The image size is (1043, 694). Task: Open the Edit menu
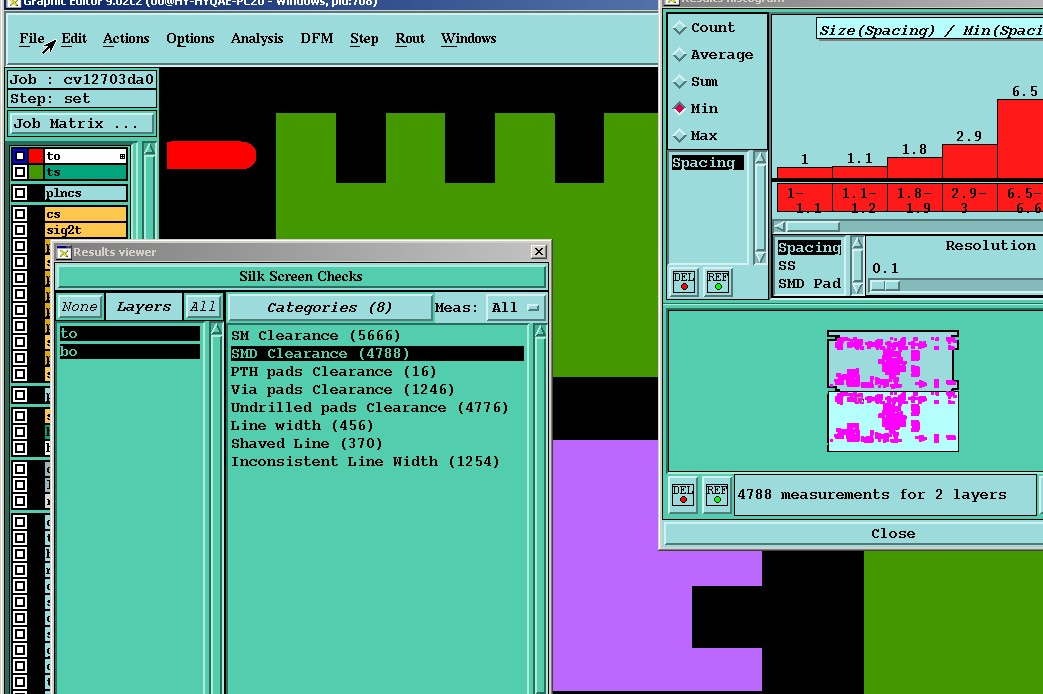click(74, 39)
